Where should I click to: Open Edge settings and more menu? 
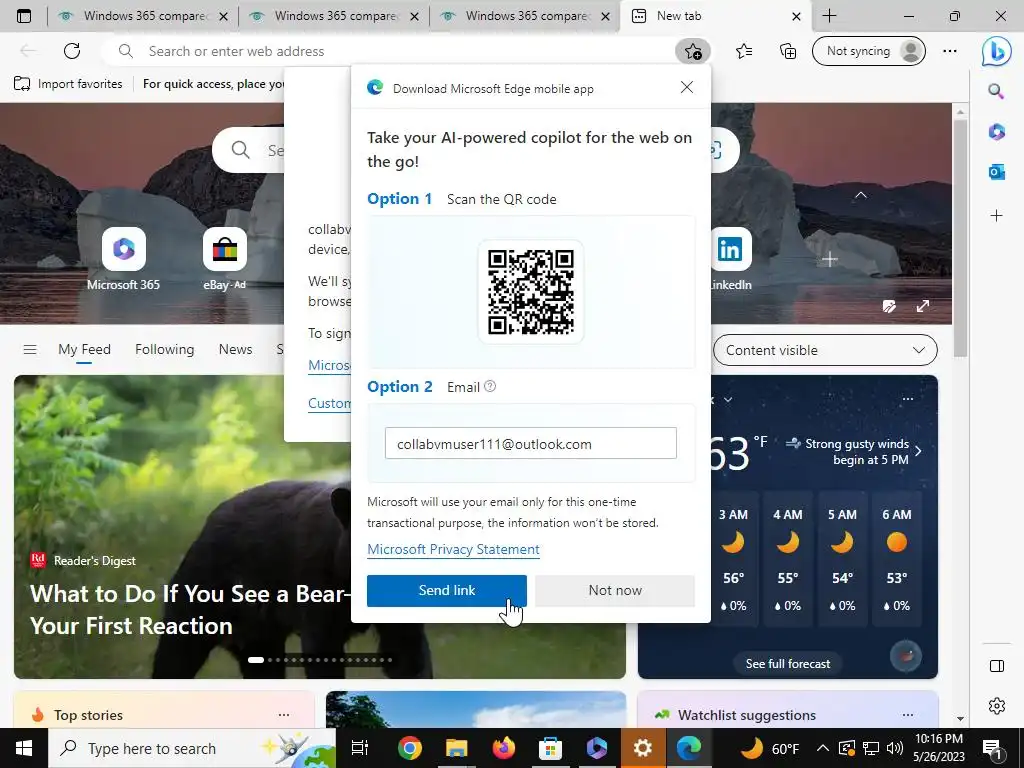pos(950,51)
